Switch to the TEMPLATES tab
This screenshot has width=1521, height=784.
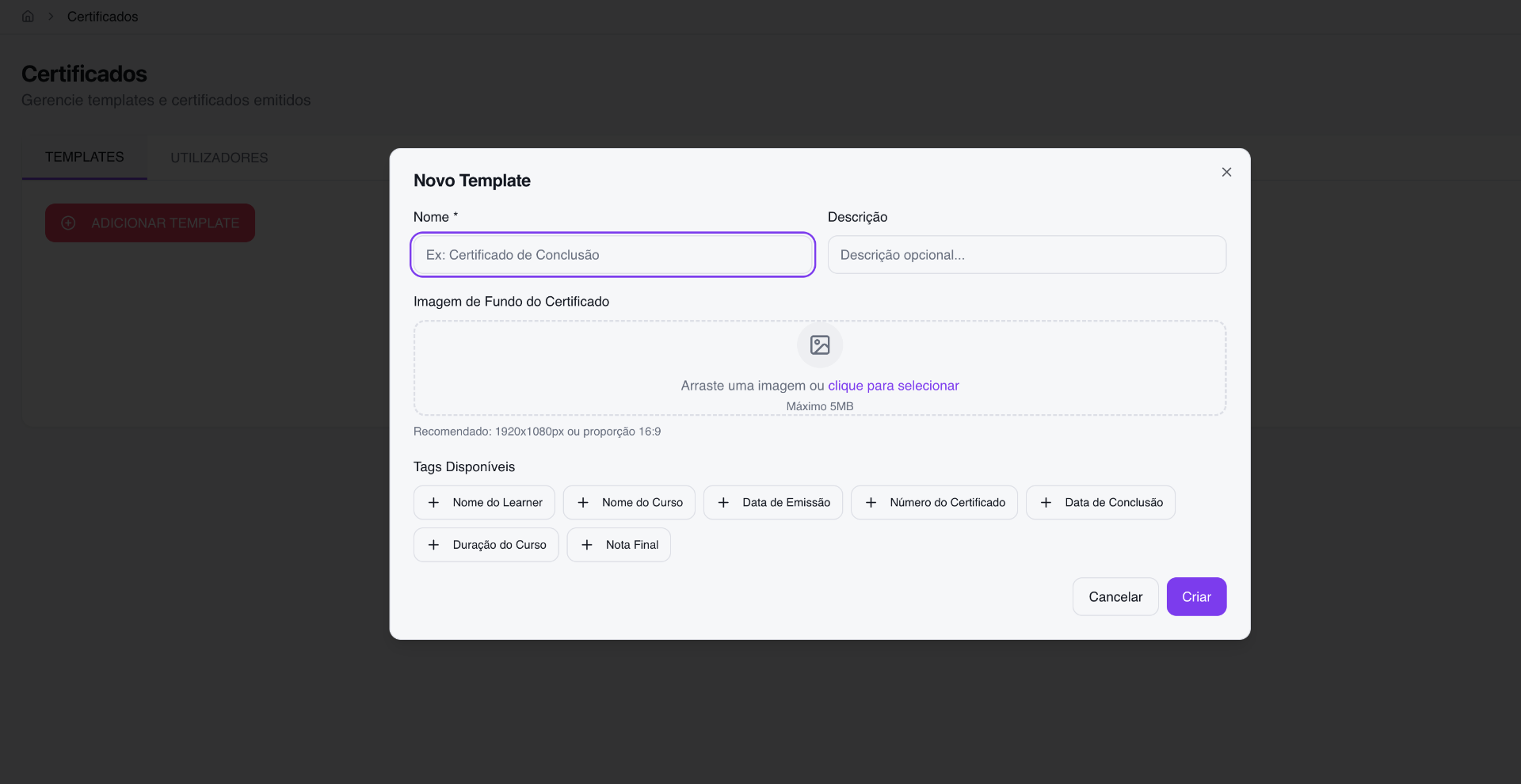click(x=85, y=158)
